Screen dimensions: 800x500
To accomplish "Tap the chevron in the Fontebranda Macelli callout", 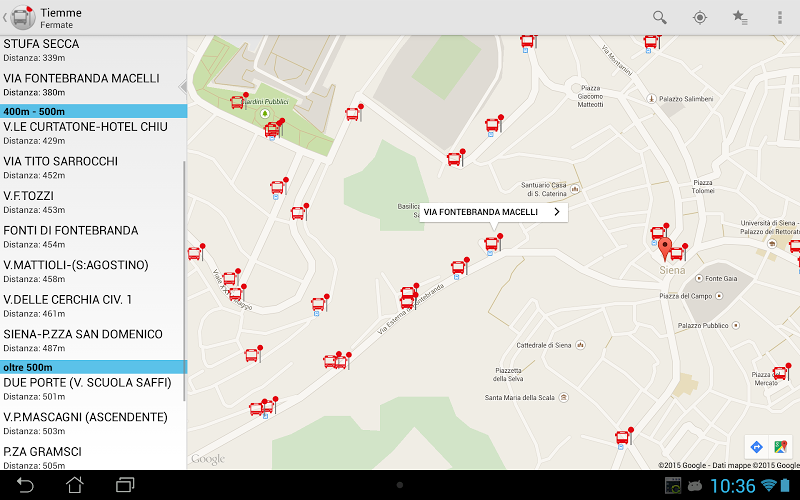I will (x=557, y=212).
